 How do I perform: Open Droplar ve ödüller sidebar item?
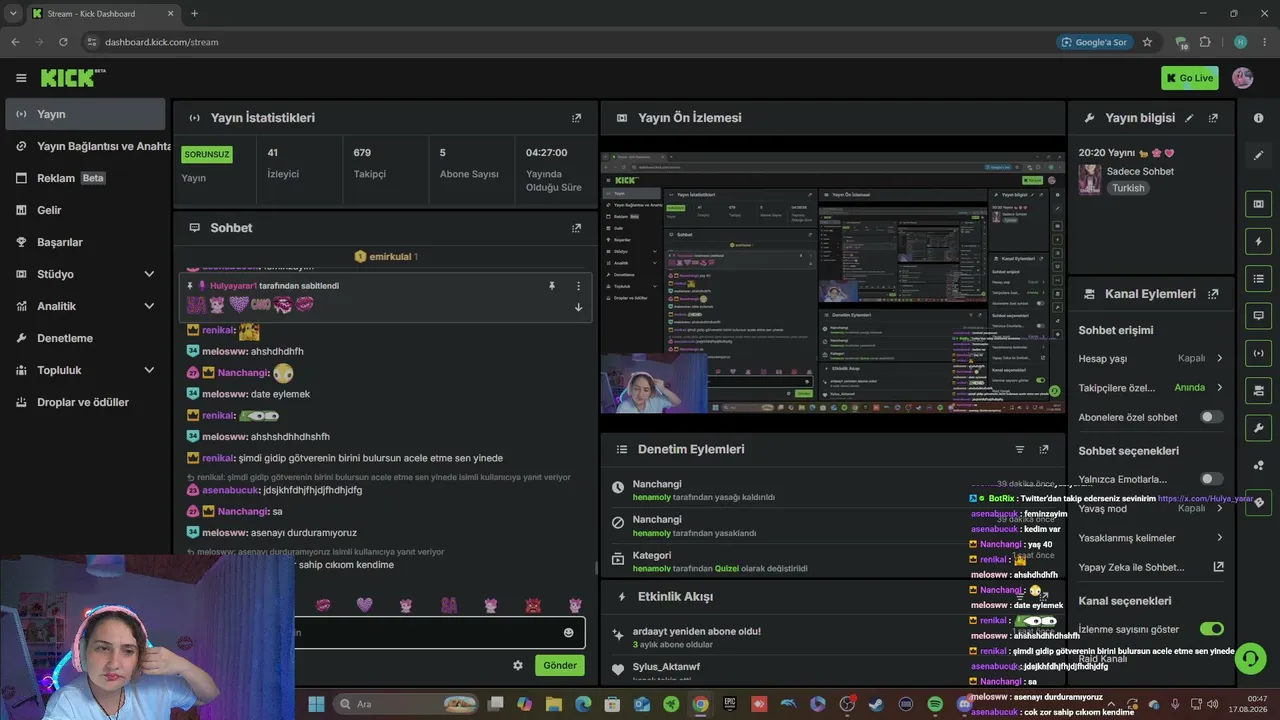(x=85, y=402)
